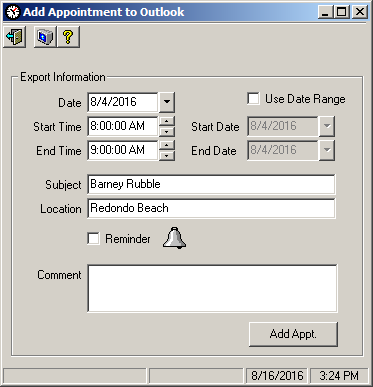This screenshot has width=373, height=387.
Task: Click the Add Appt. button
Action: point(293,334)
